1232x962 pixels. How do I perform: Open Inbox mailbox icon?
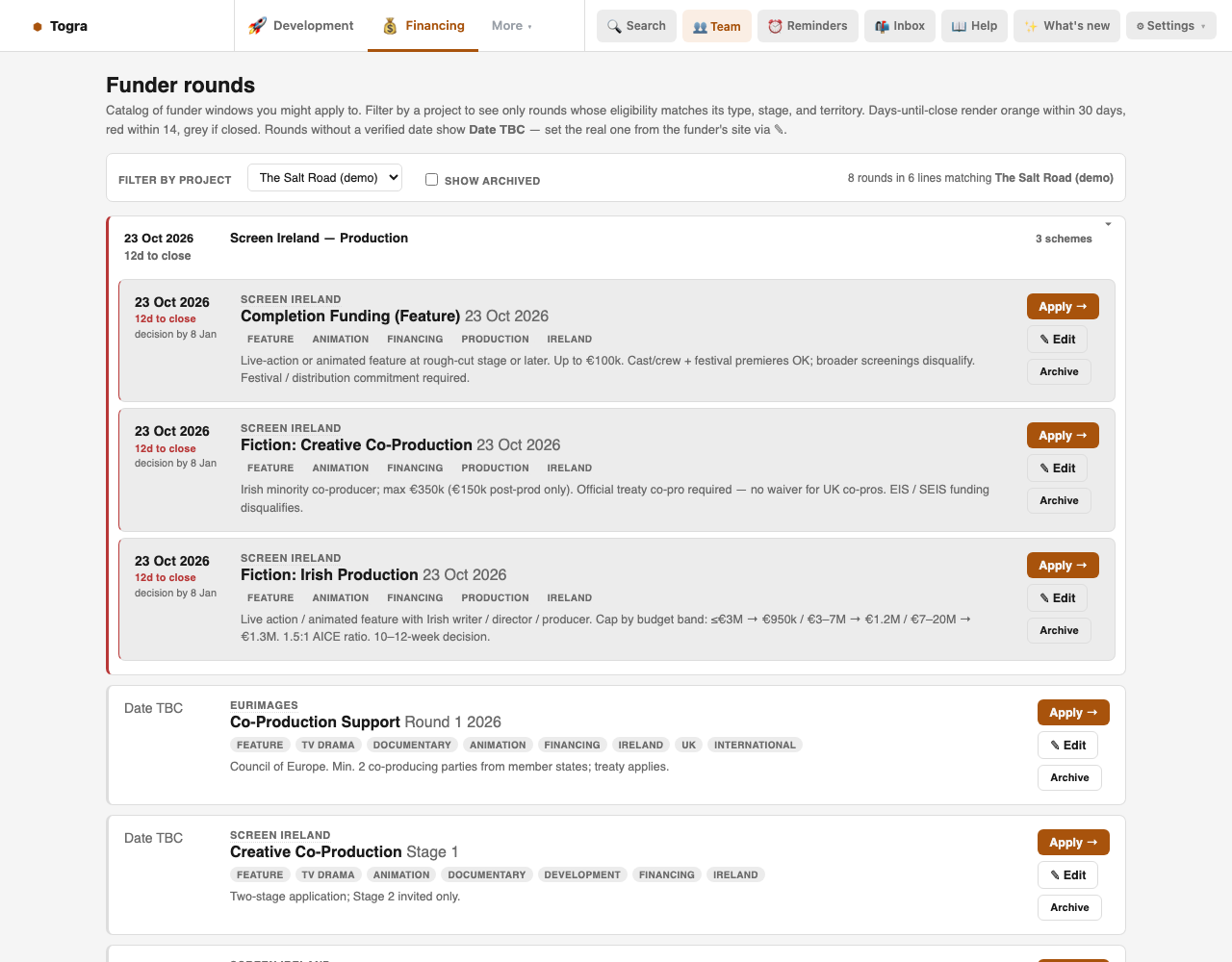882,26
